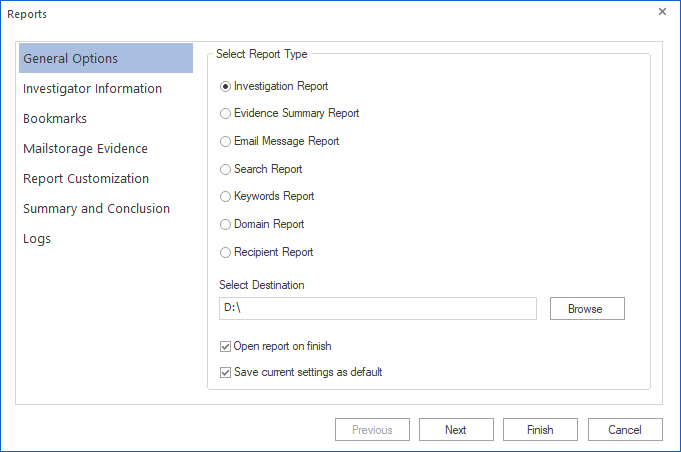Switch to Mailstorage Evidence section
This screenshot has width=681, height=452.
pos(86,149)
